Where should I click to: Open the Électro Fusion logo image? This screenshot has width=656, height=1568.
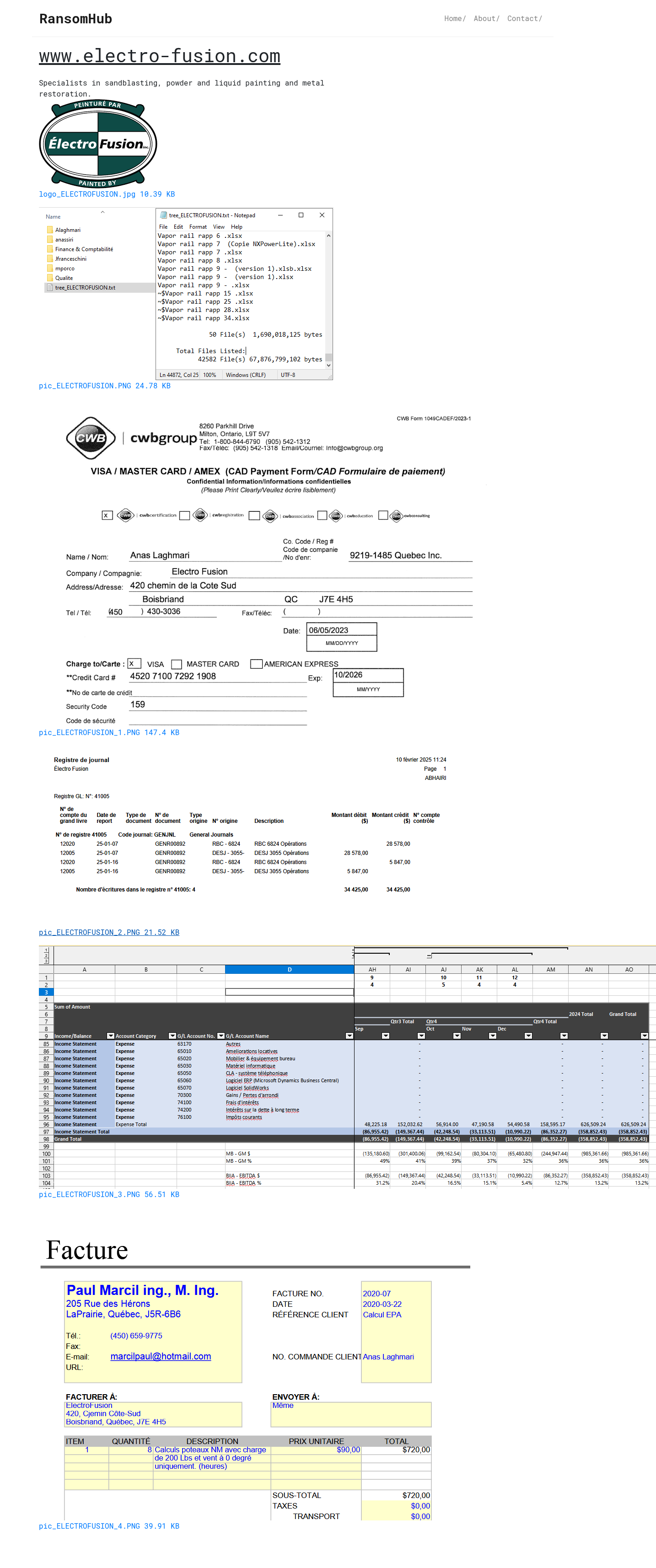(x=98, y=144)
